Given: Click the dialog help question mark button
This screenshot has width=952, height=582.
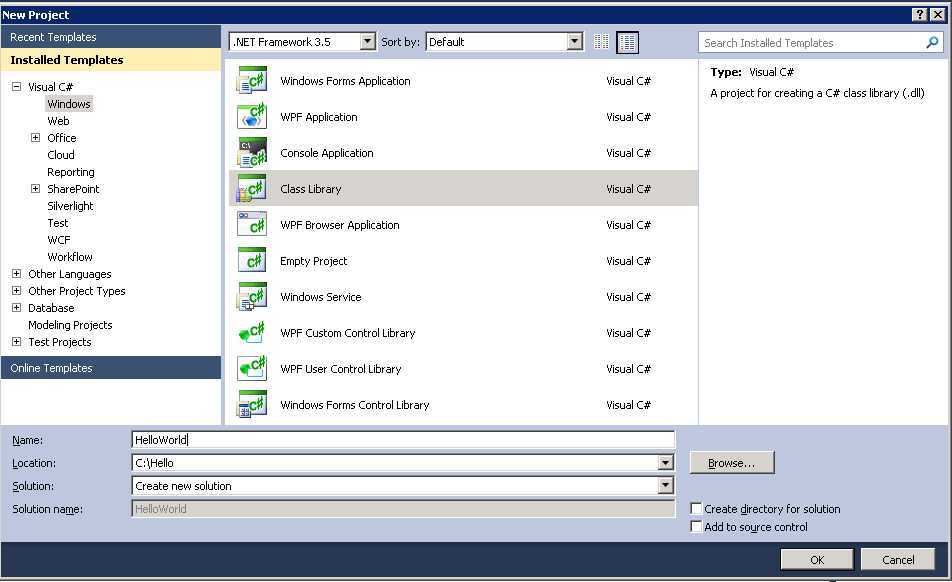Looking at the screenshot, I should 920,15.
